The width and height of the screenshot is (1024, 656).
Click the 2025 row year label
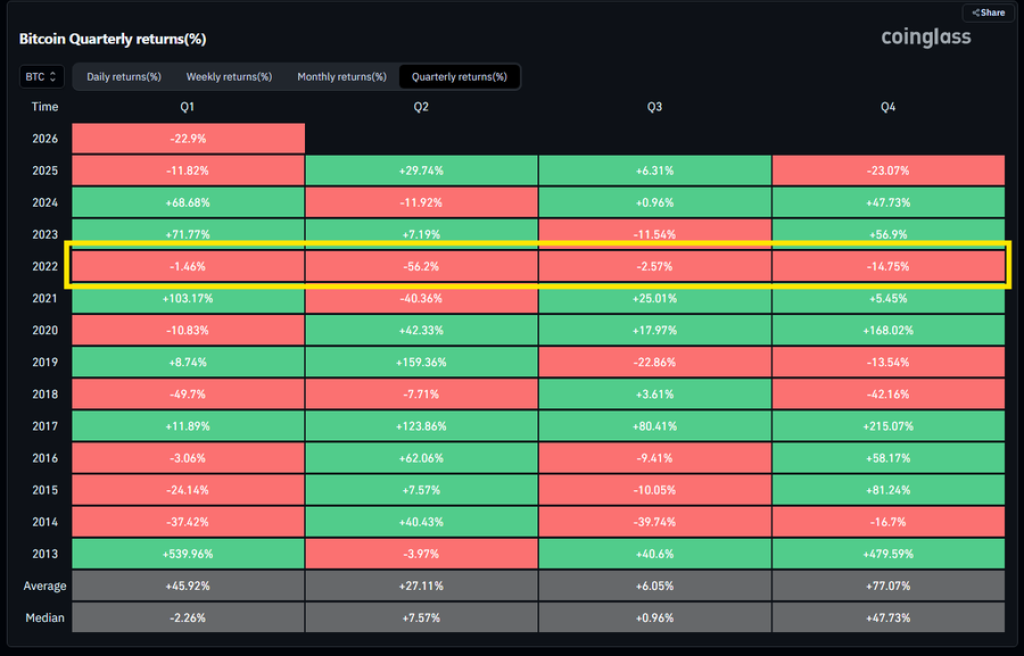(45, 171)
